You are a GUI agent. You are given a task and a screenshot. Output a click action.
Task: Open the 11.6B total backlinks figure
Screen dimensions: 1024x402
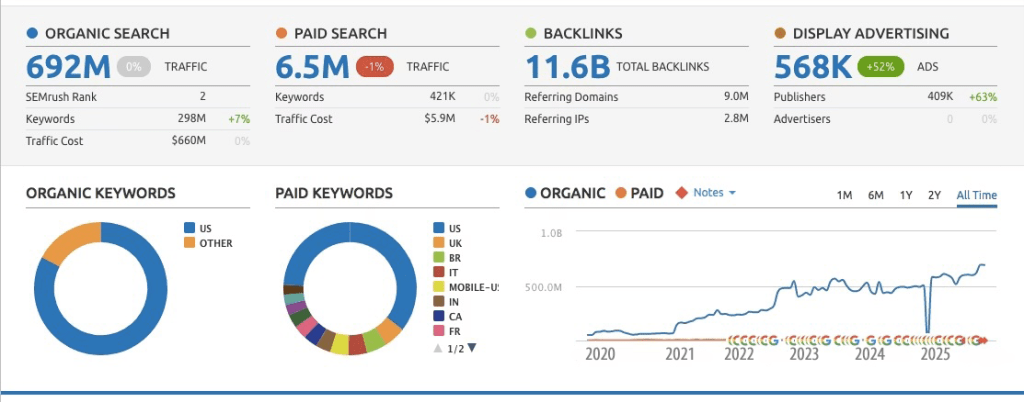pos(568,67)
